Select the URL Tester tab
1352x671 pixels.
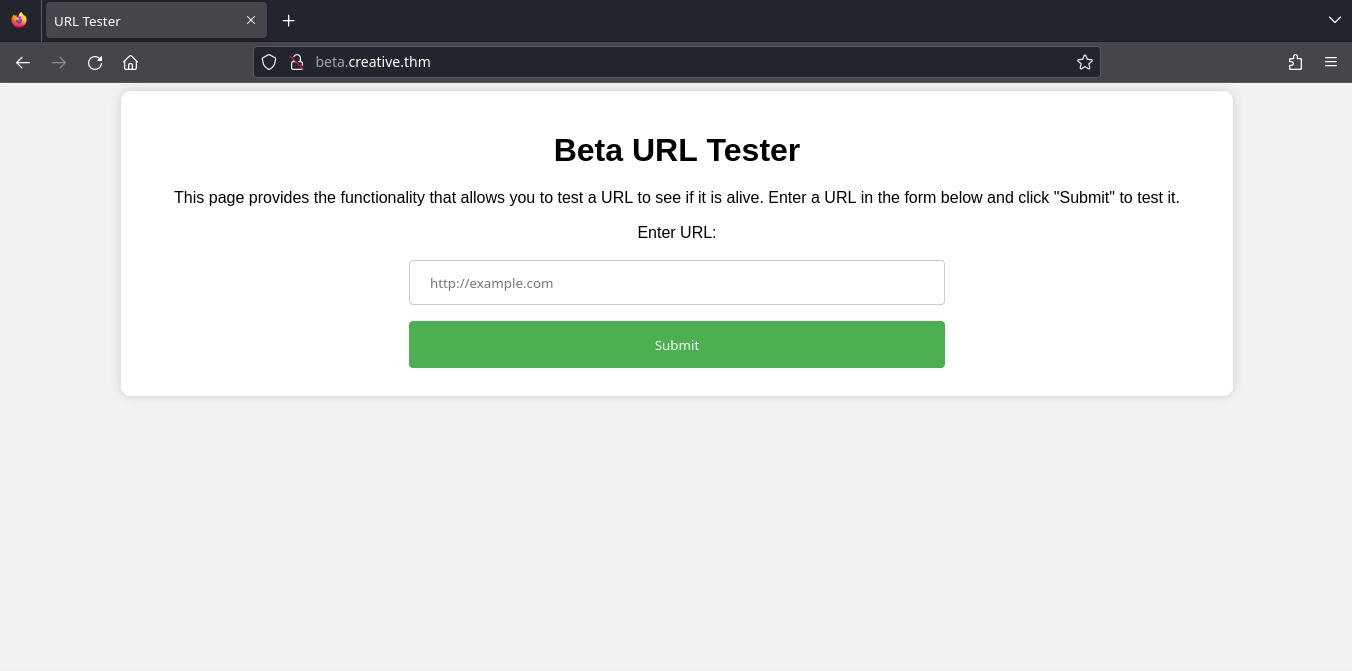[x=140, y=21]
